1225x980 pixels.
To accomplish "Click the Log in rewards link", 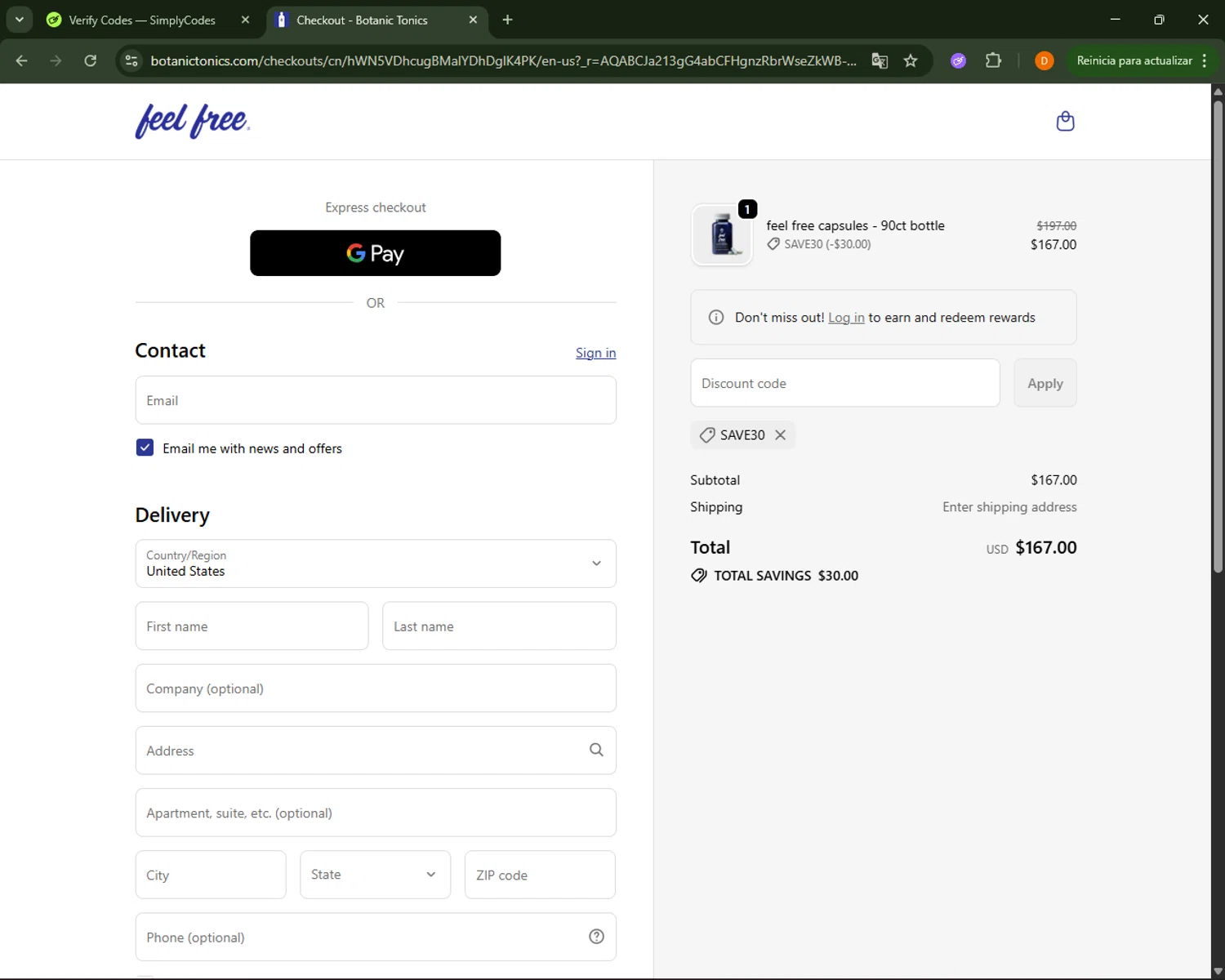I will coord(846,318).
